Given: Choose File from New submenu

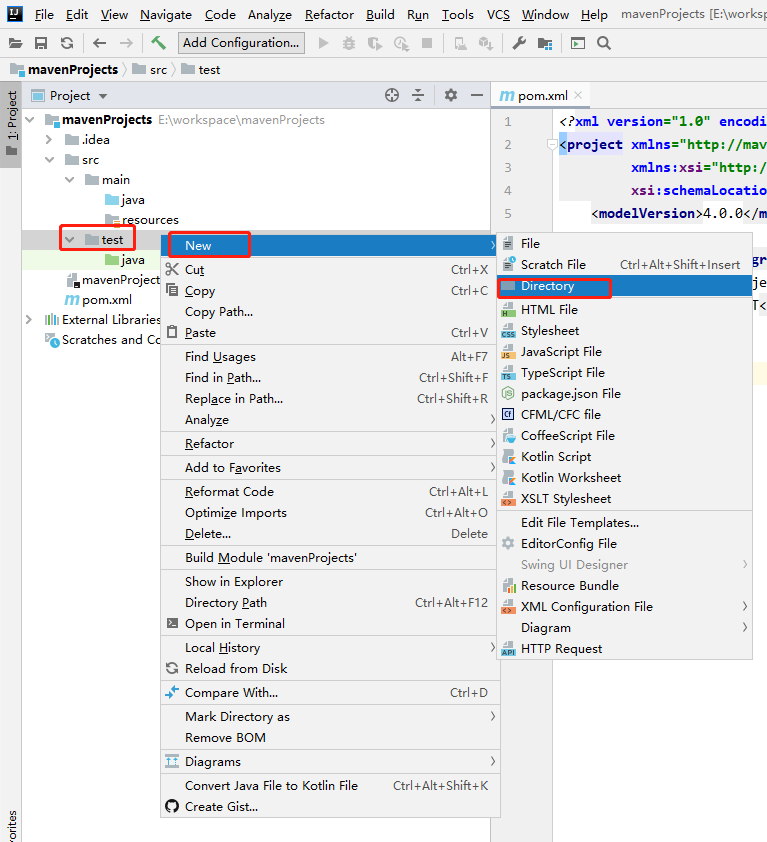Looking at the screenshot, I should [x=624, y=244].
